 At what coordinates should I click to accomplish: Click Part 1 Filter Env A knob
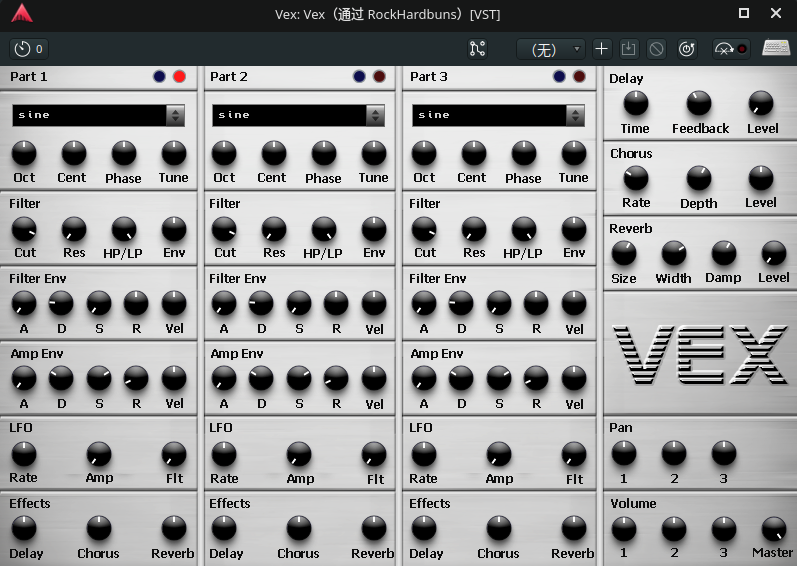pos(24,304)
